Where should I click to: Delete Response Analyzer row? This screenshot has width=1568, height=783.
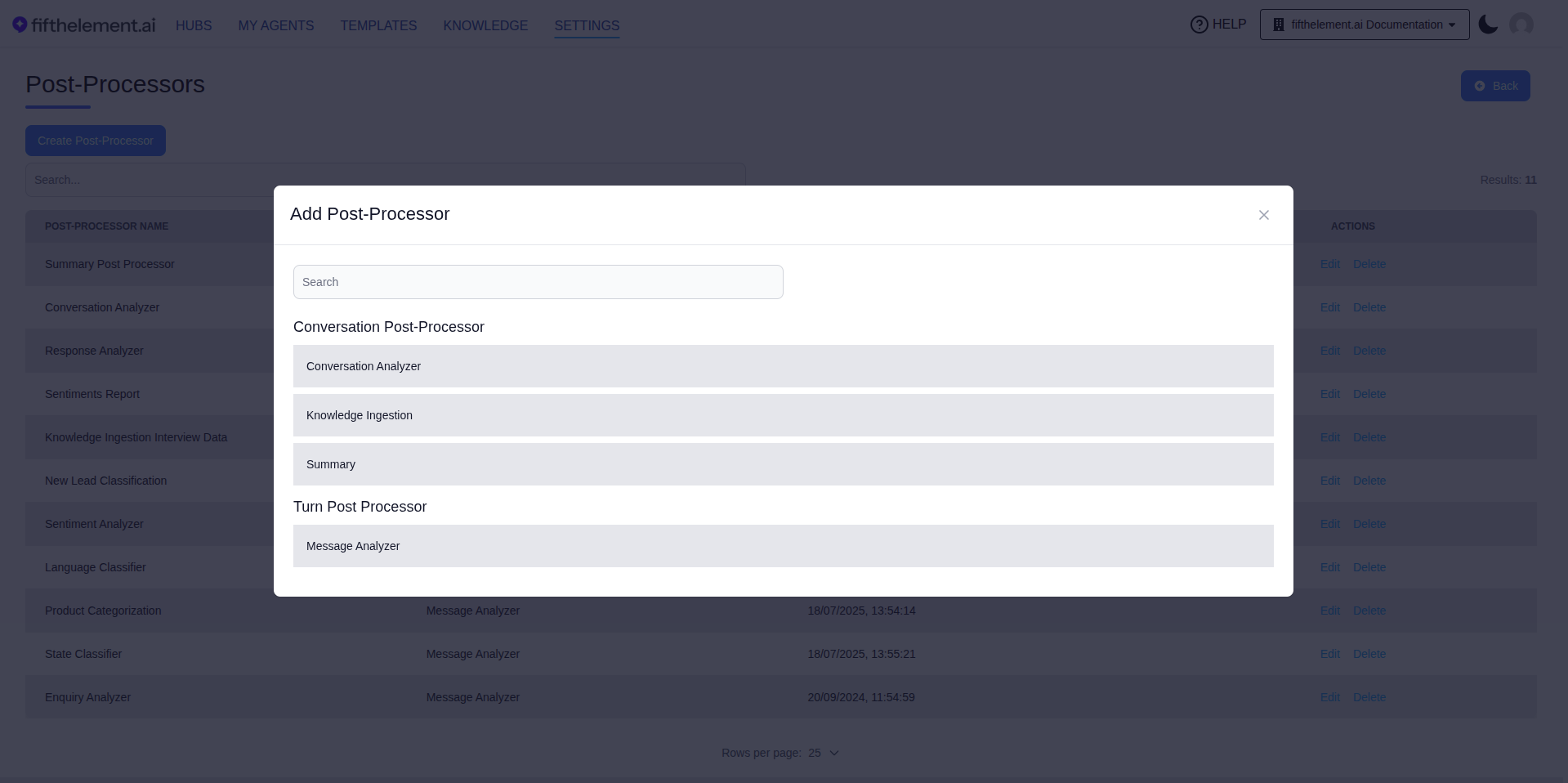(x=1369, y=351)
